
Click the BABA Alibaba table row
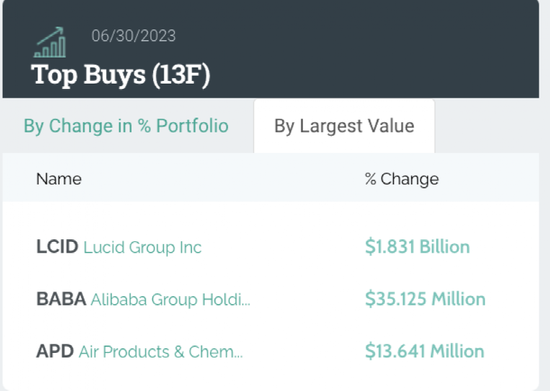pos(271,299)
